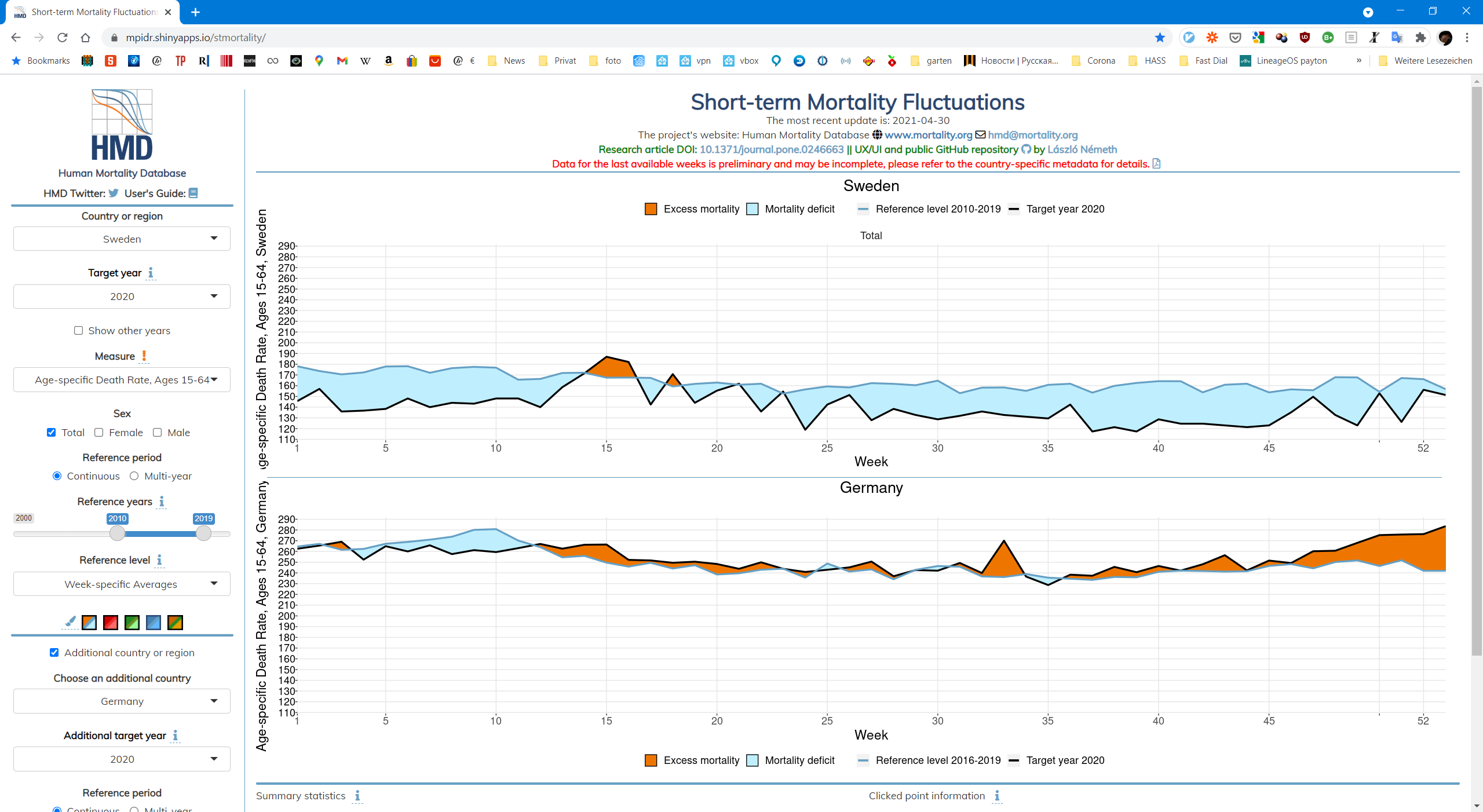Screen dimensions: 1483x812
Task: Check the Female sex checkbox
Action: pyautogui.click(x=98, y=433)
